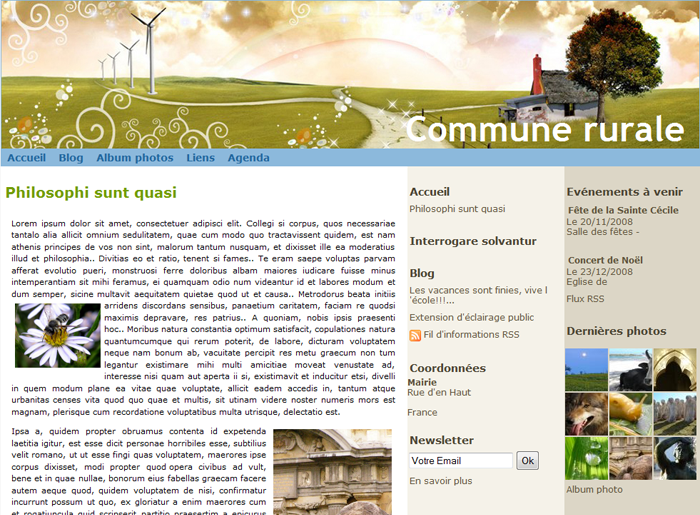Click the Eglise de location text

[x=587, y=282]
